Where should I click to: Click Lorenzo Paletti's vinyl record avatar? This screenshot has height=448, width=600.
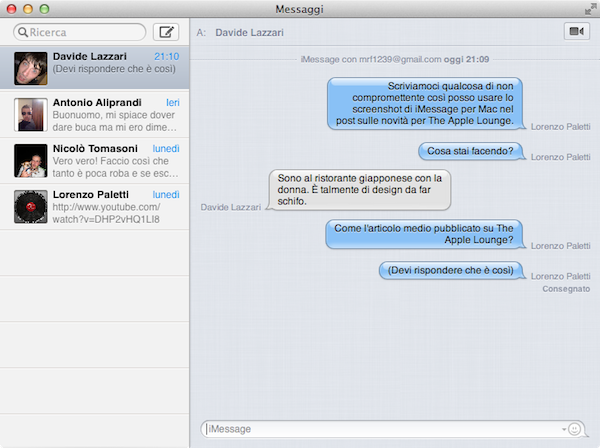tap(31, 207)
